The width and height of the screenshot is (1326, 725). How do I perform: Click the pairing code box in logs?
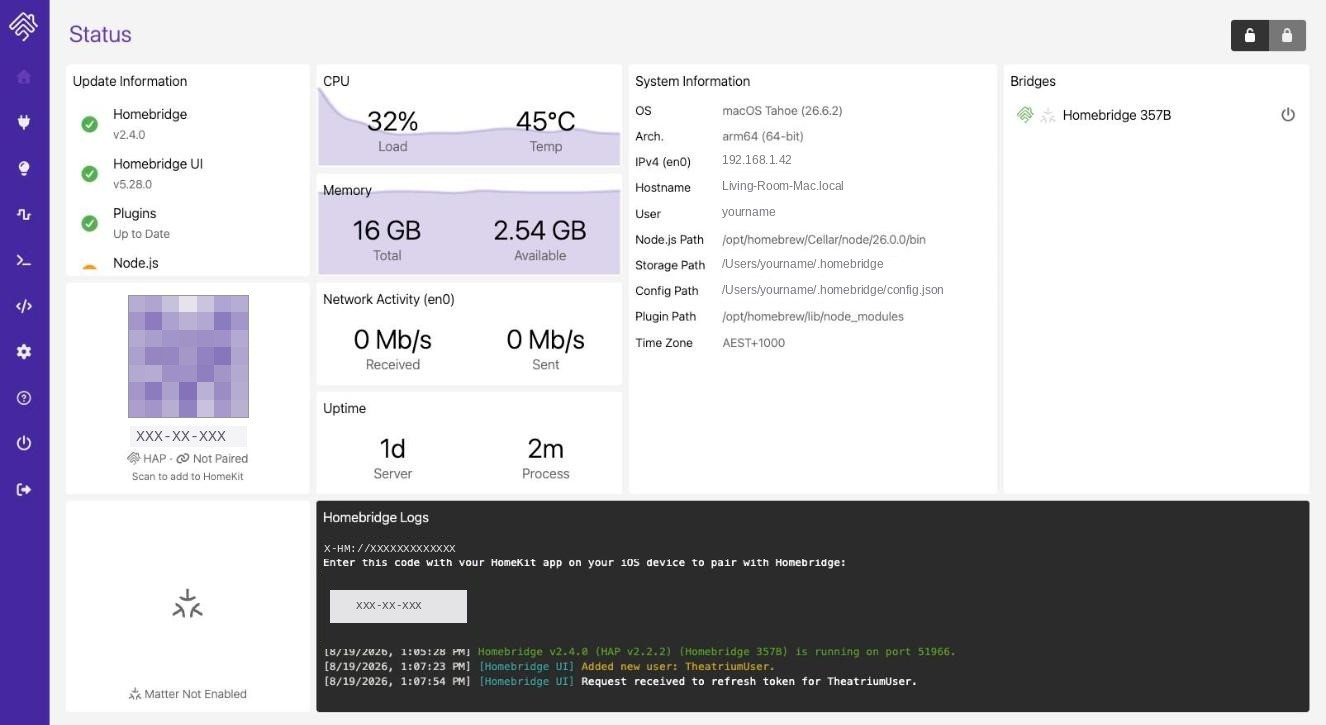398,606
